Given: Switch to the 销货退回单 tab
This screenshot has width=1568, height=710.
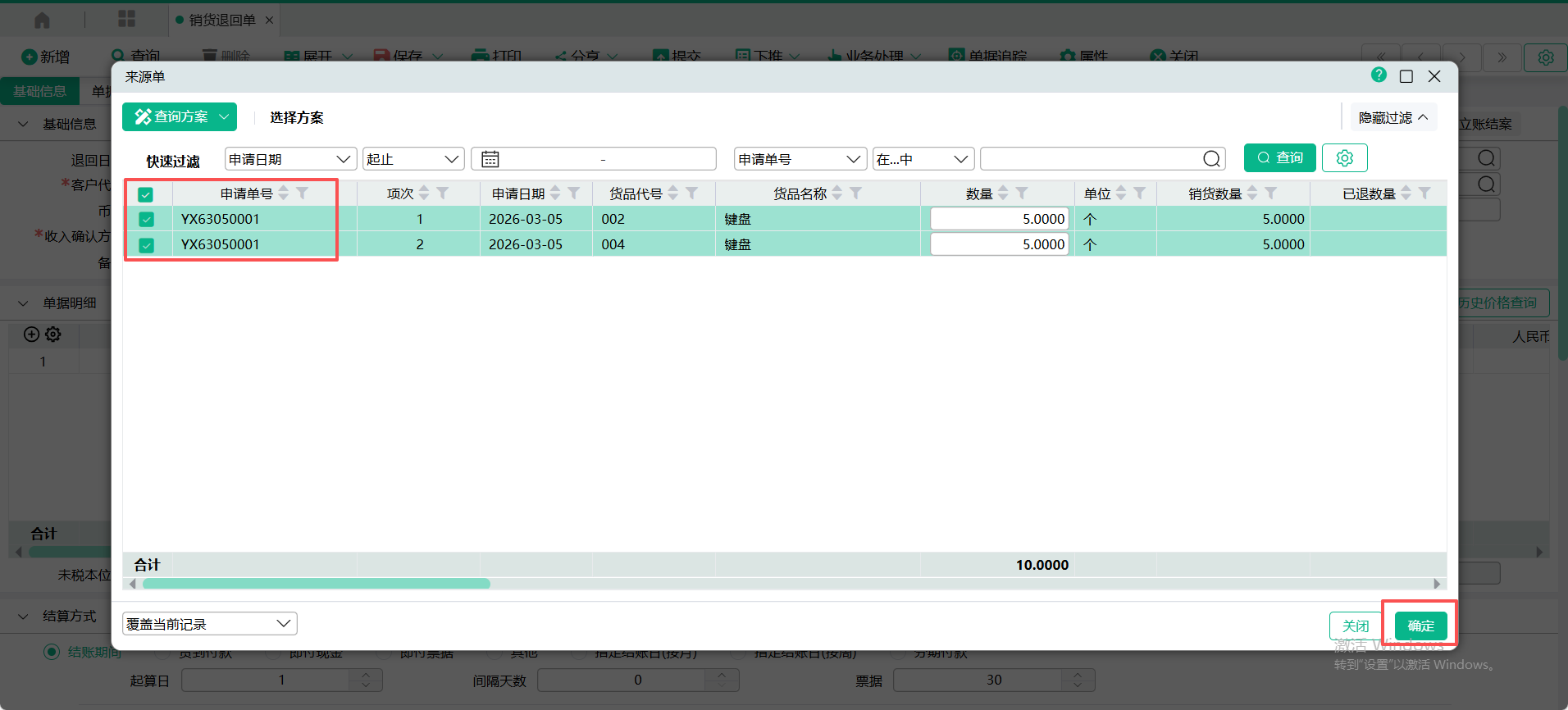Looking at the screenshot, I should click(222, 20).
